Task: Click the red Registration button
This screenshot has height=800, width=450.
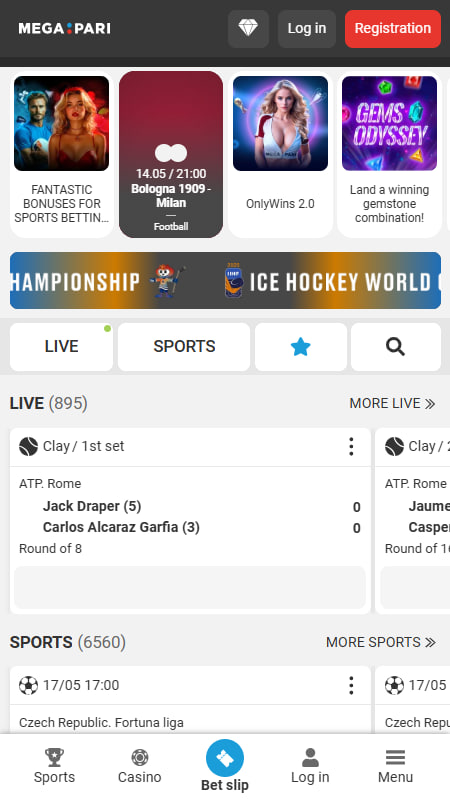Action: (393, 29)
